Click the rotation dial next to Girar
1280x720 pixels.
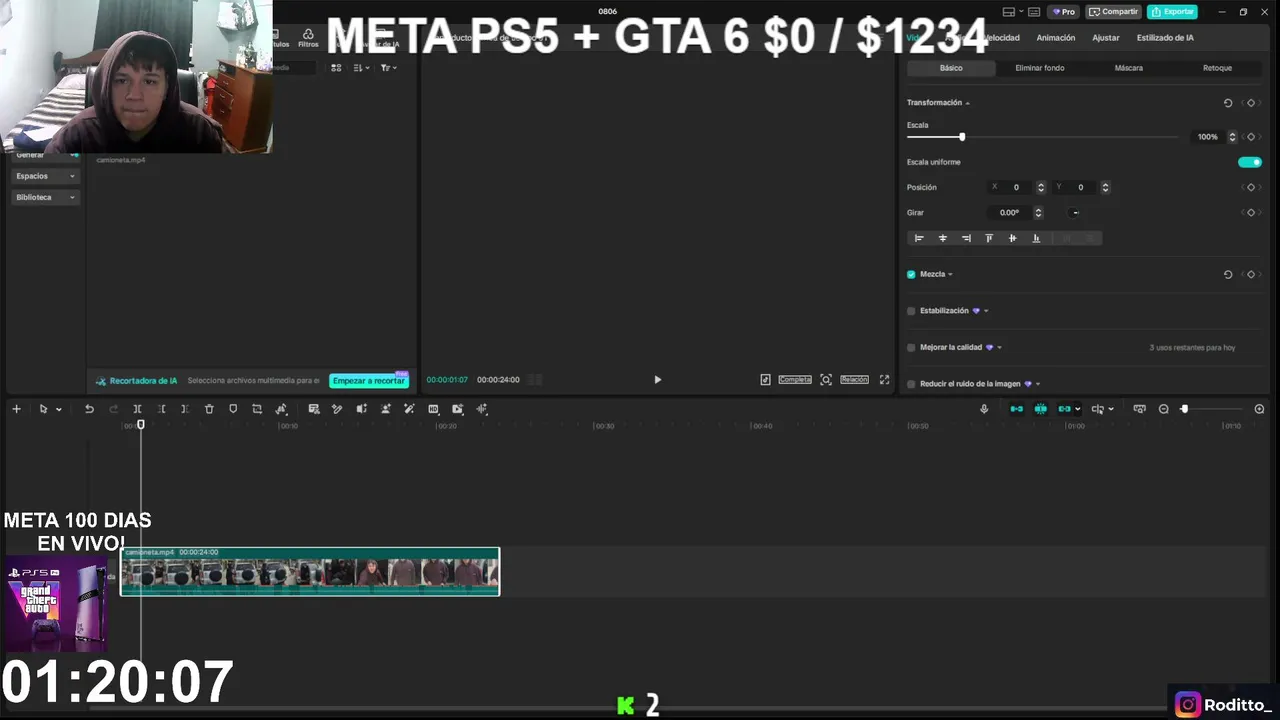click(1075, 213)
